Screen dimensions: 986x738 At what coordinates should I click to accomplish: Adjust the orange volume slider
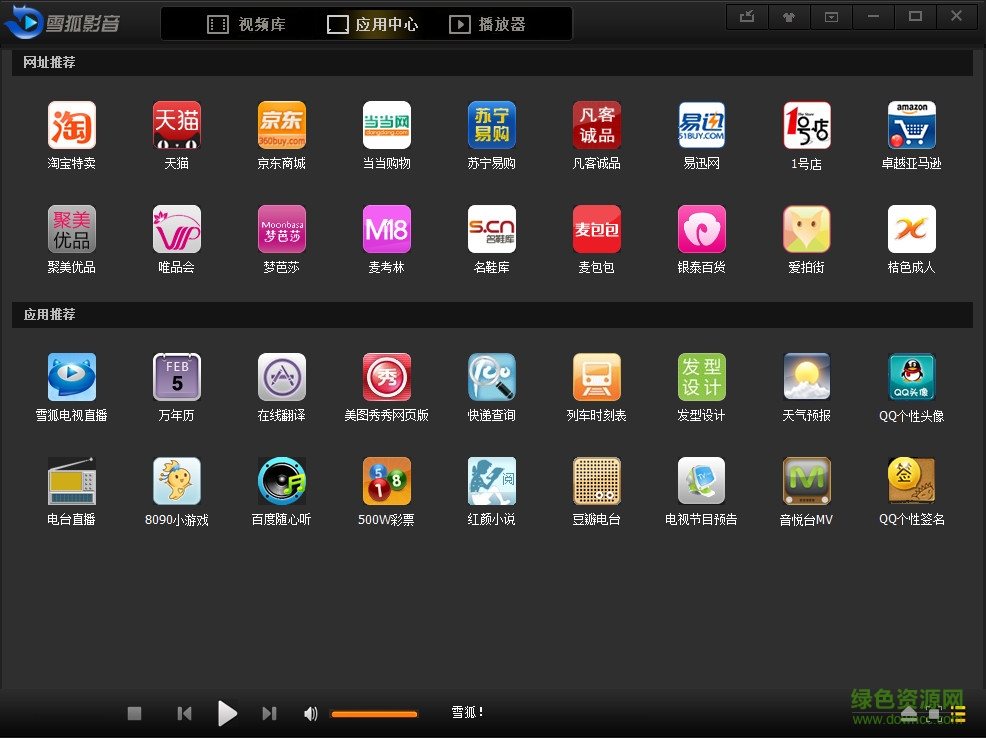(x=374, y=714)
